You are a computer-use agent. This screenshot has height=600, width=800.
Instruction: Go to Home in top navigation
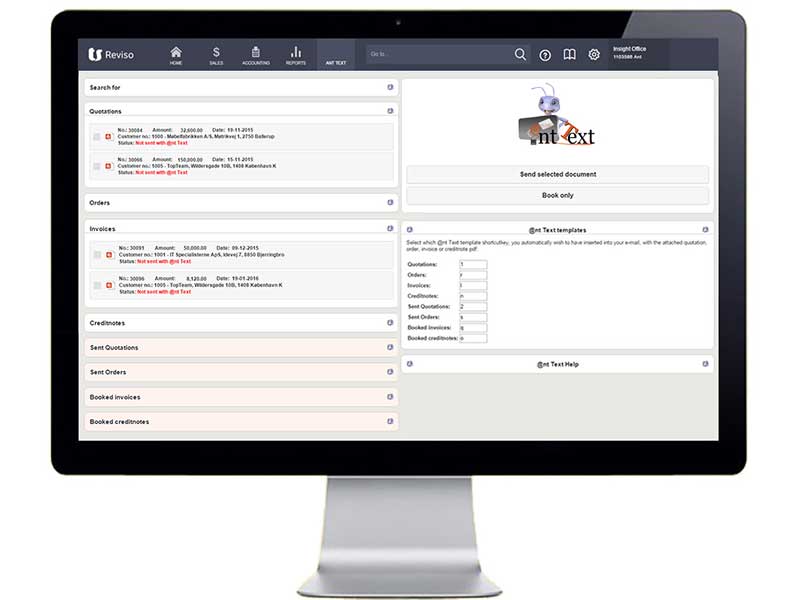[x=176, y=55]
